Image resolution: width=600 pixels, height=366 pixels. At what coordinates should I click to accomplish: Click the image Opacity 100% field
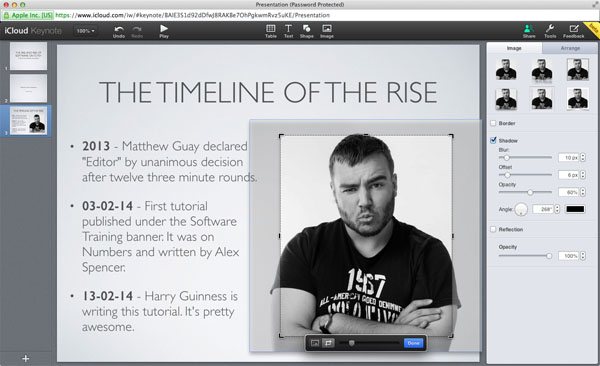tap(569, 256)
